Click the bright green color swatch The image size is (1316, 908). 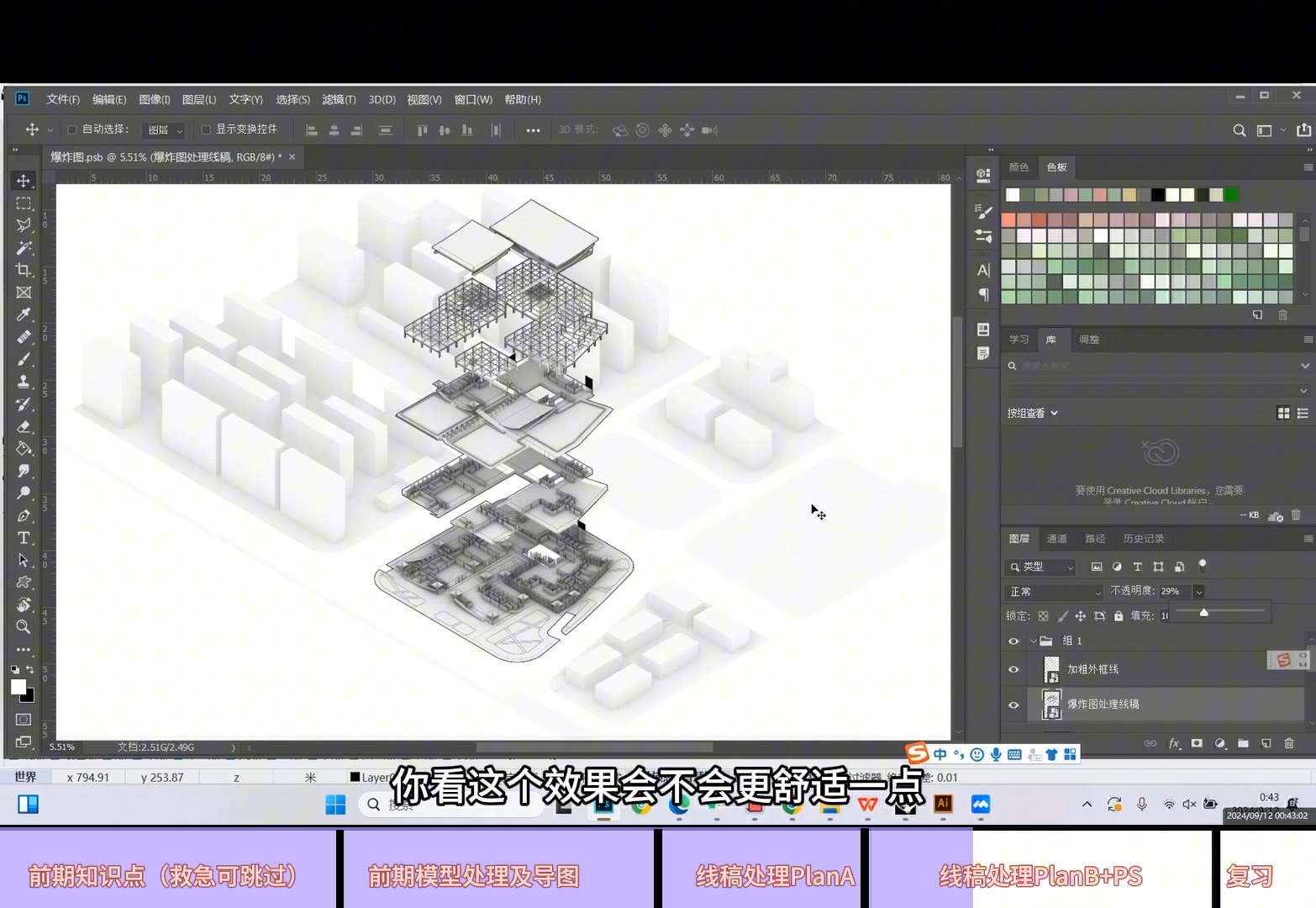pos(1231,195)
